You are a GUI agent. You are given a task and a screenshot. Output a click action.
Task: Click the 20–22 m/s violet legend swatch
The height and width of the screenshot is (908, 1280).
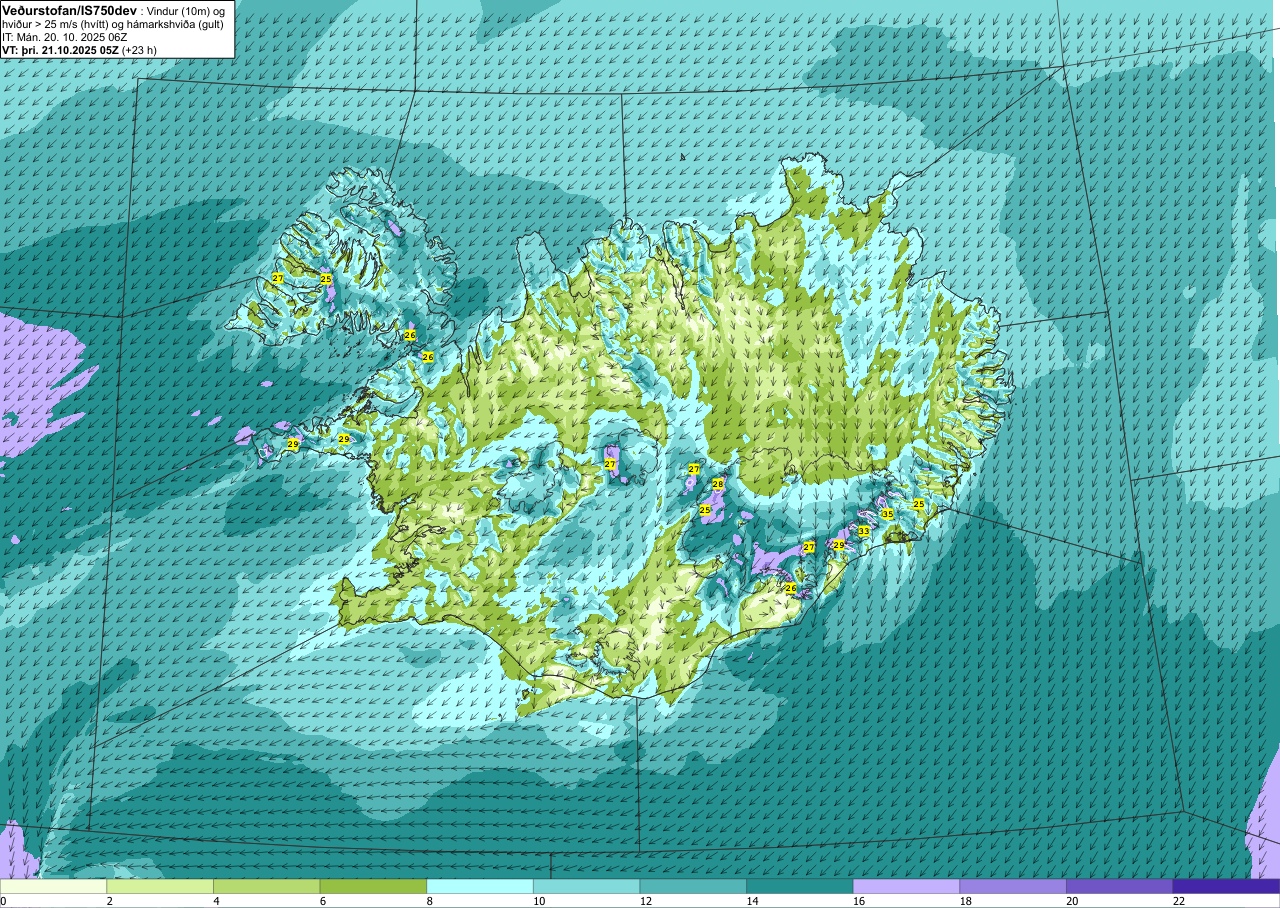(x=1120, y=886)
